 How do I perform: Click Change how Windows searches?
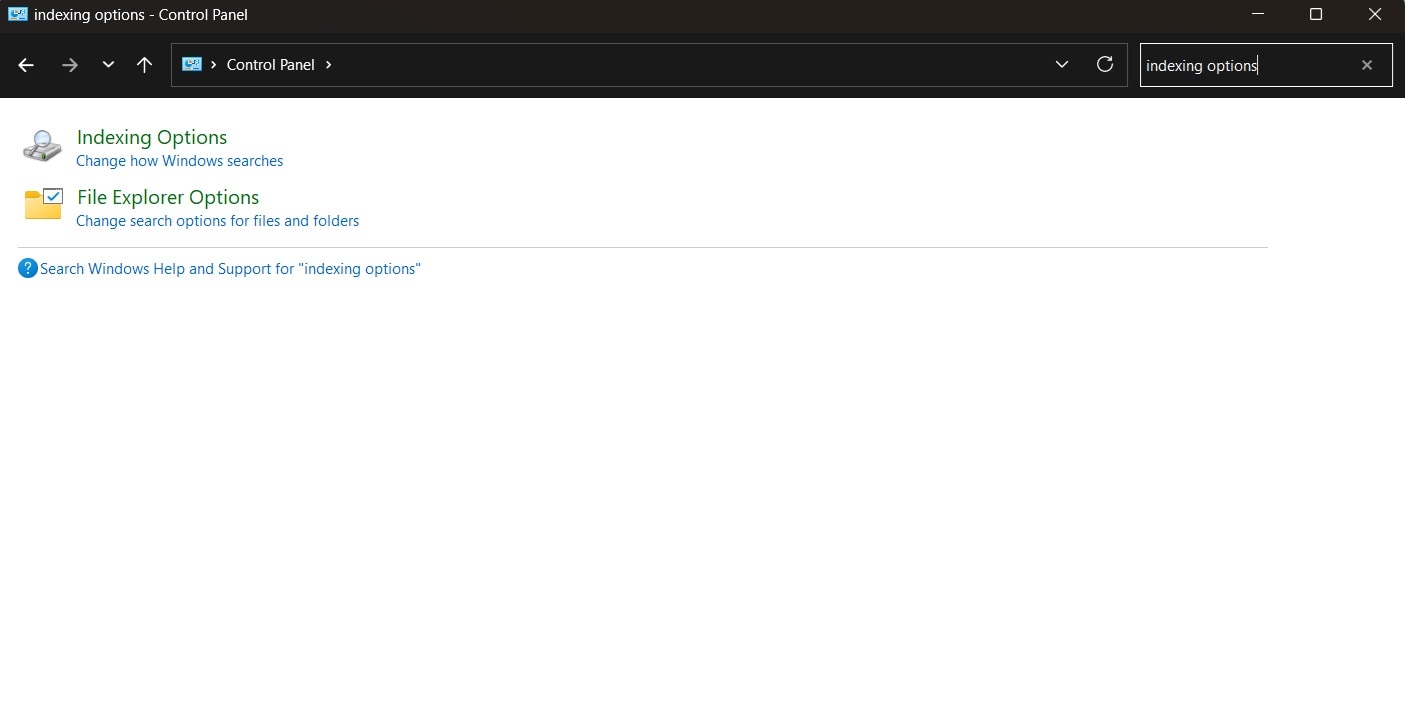(x=180, y=161)
